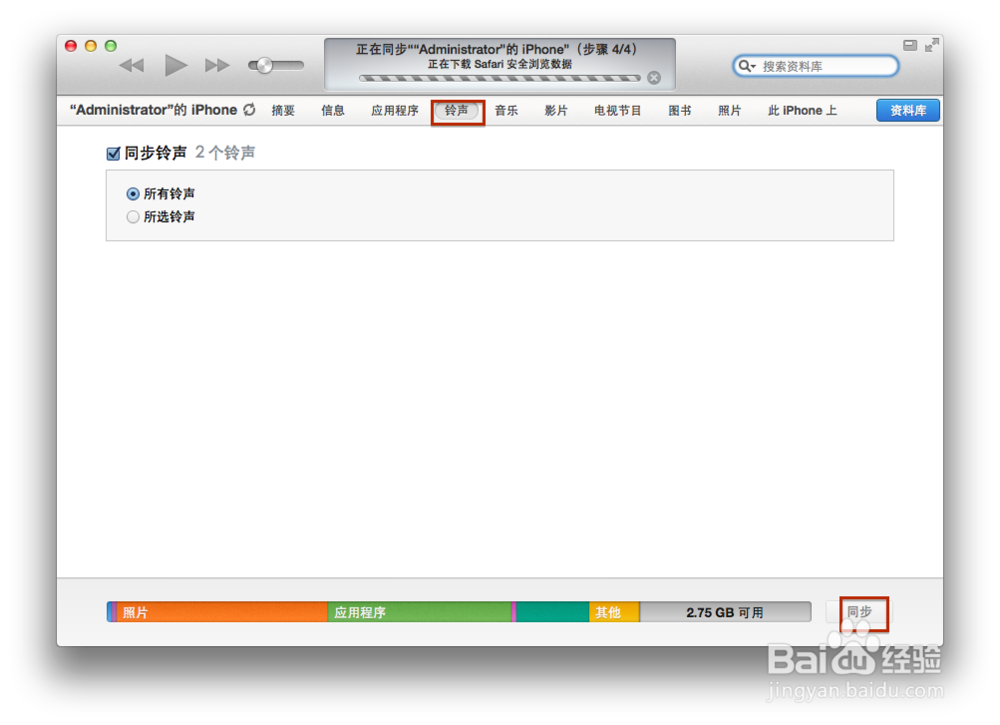This screenshot has width=1000, height=725.
Task: Select the 所选铃声 radio button
Action: point(133,217)
